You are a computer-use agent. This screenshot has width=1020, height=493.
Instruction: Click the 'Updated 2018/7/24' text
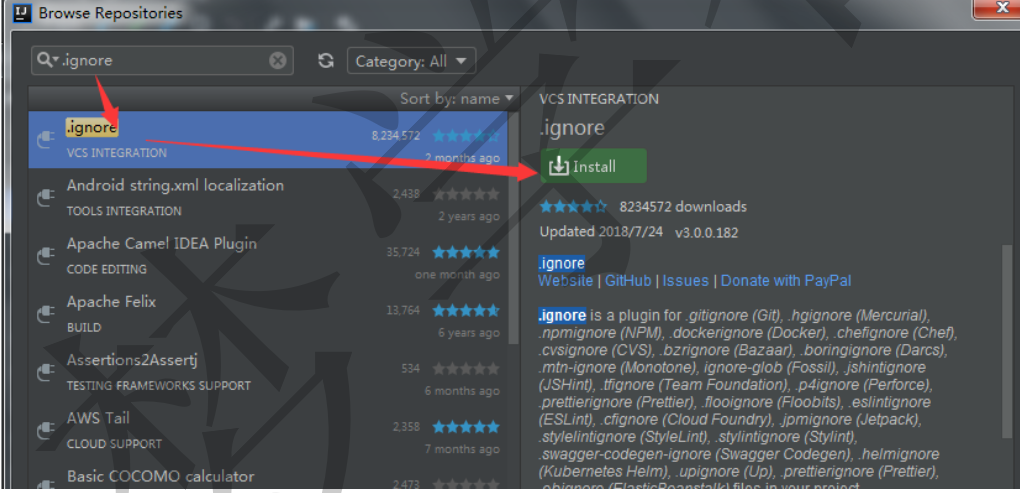pos(601,232)
